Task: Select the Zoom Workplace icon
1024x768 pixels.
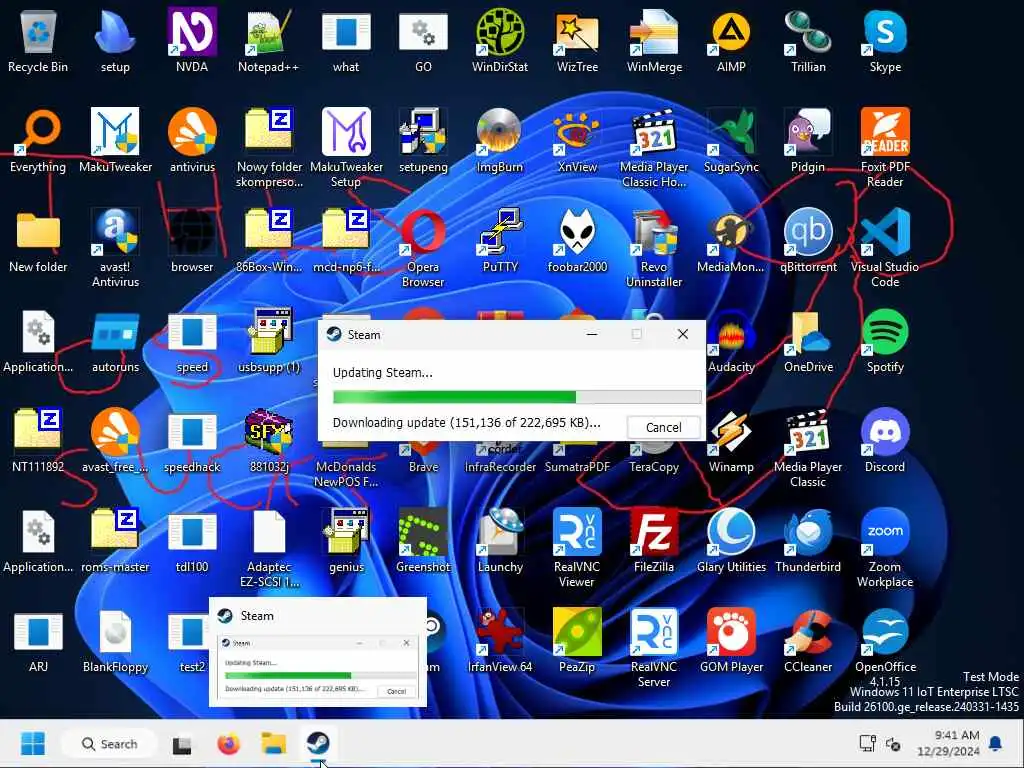Action: click(885, 549)
